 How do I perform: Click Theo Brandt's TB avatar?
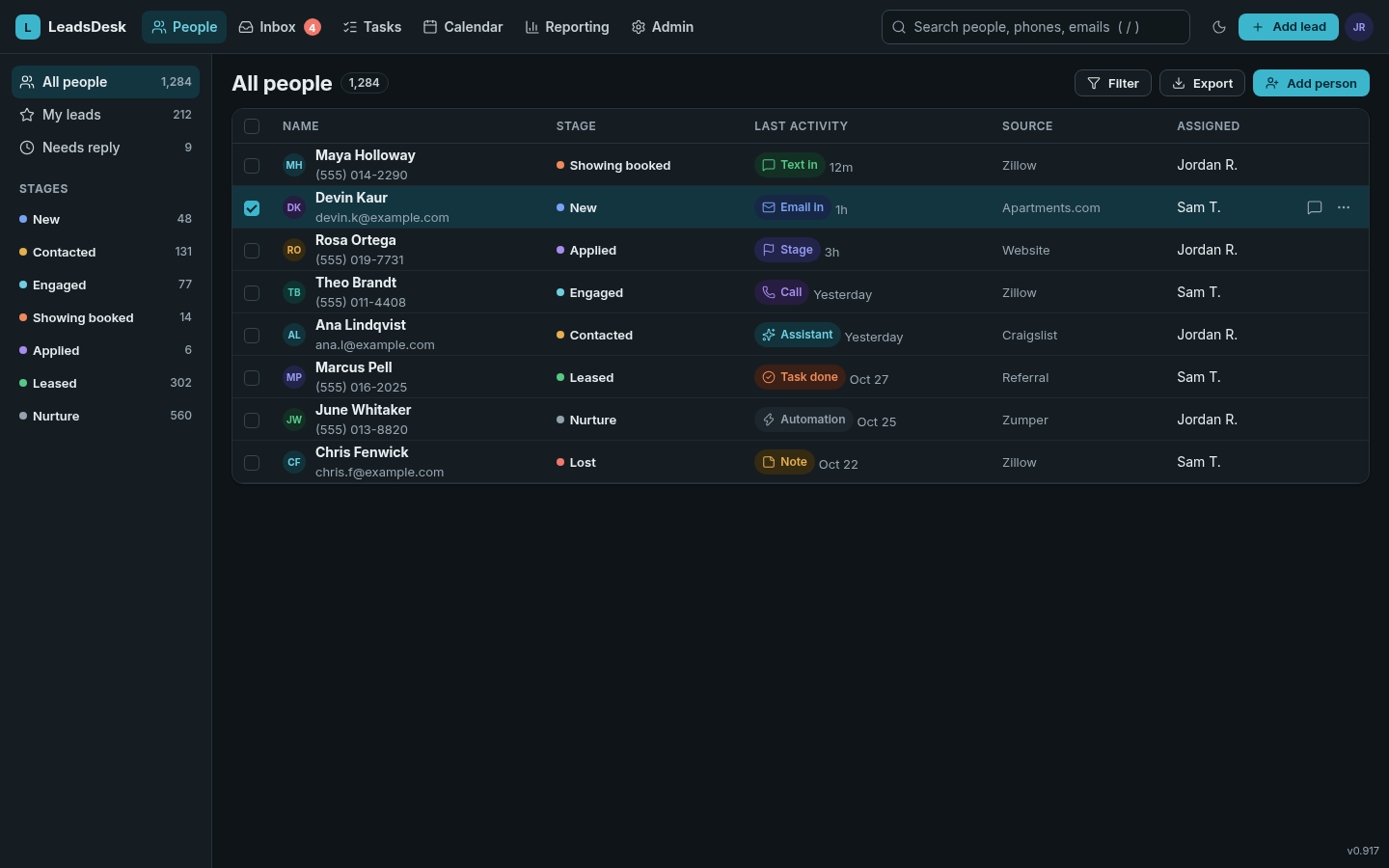tap(294, 292)
